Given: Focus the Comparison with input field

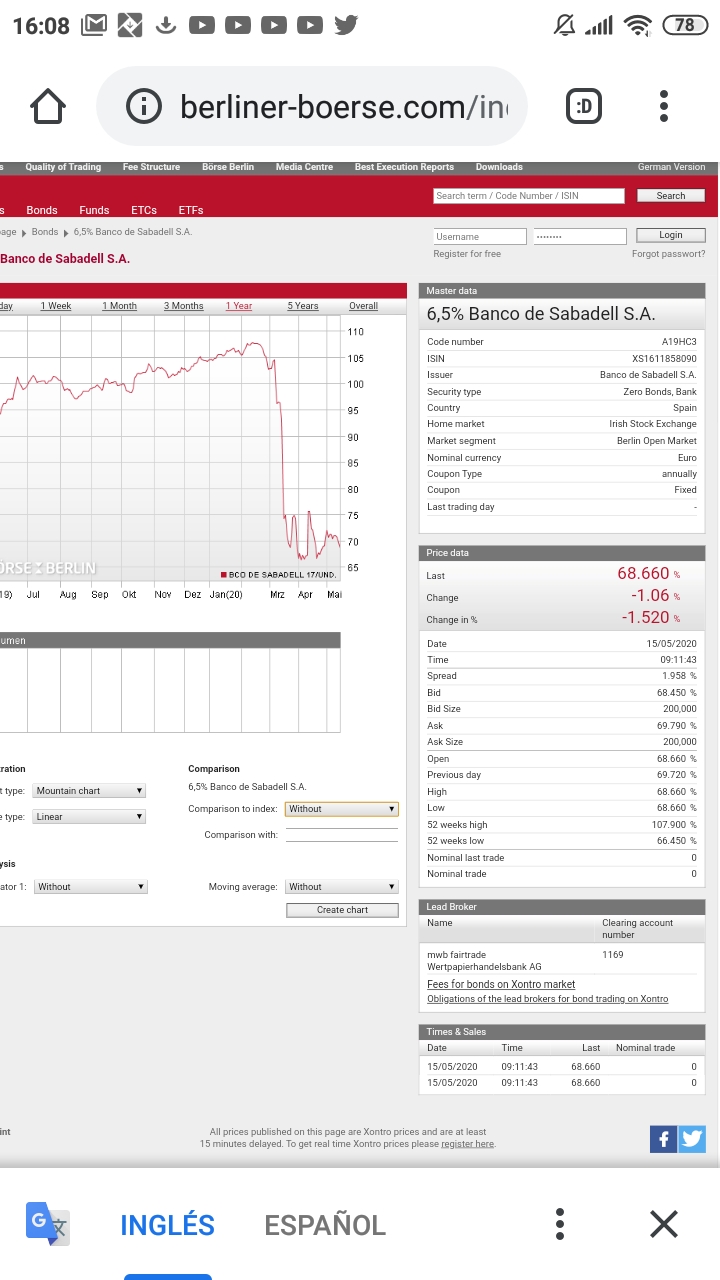Looking at the screenshot, I should pyautogui.click(x=342, y=835).
